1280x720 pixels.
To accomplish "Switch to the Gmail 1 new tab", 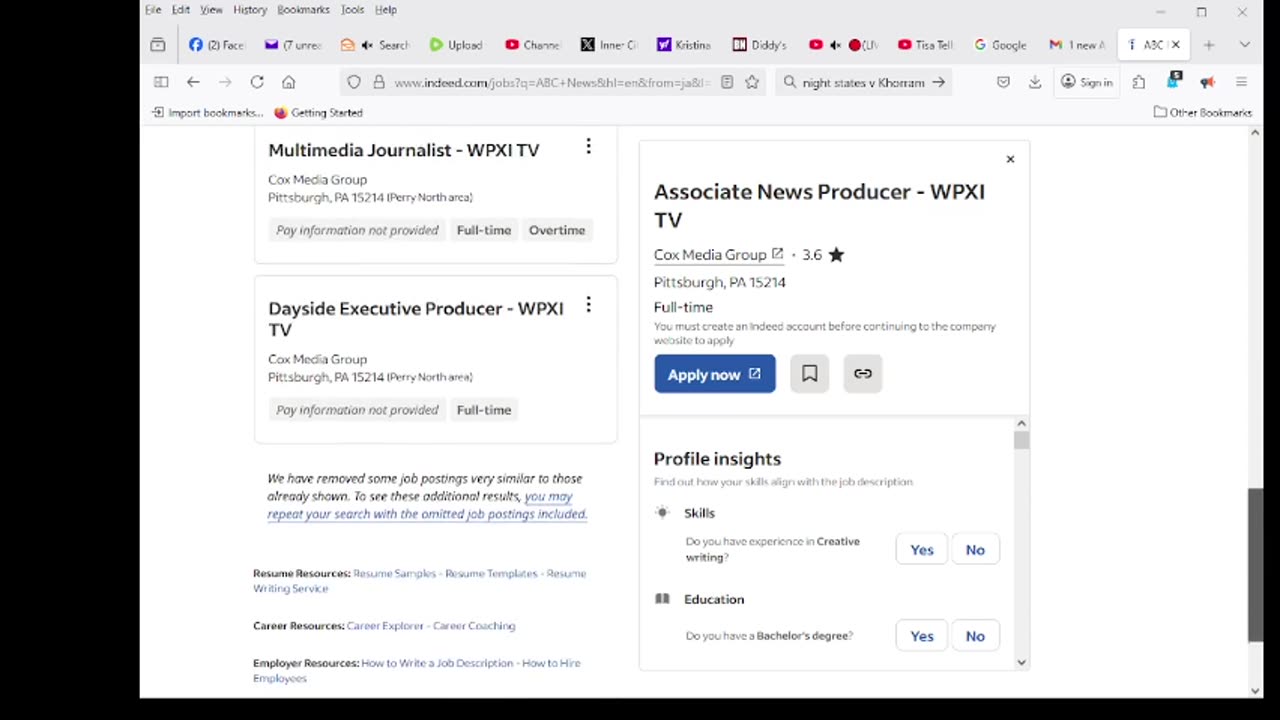I will click(x=1077, y=45).
